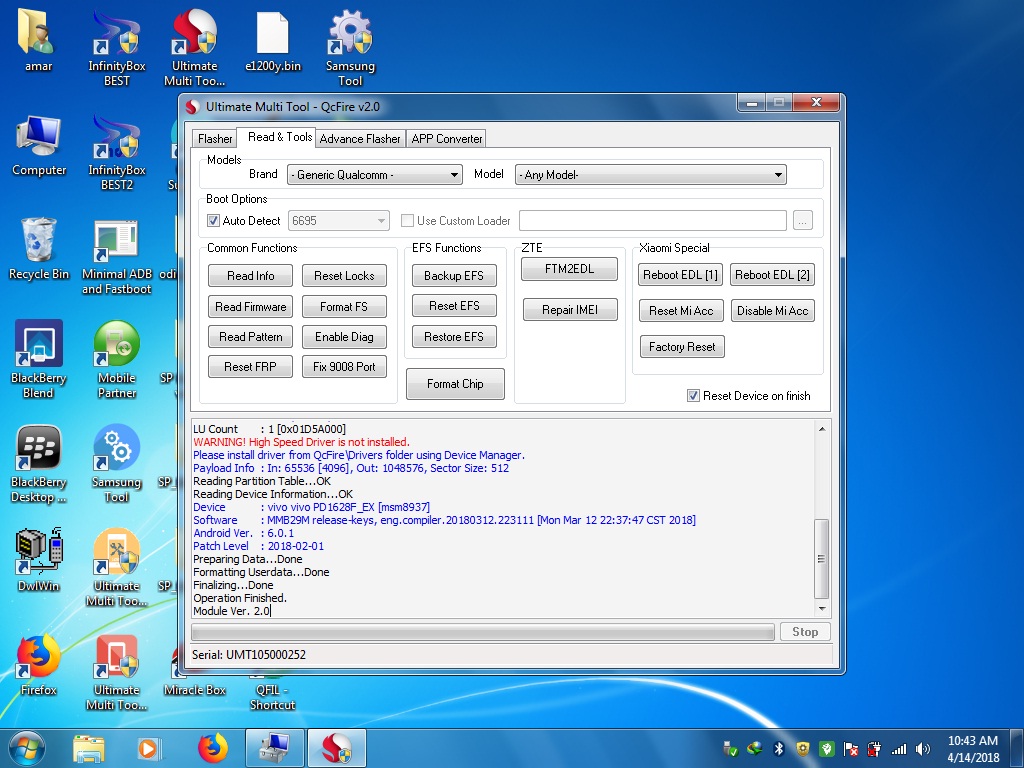Open Firefox from the taskbar
Viewport: 1024px width, 768px height.
pos(213,749)
